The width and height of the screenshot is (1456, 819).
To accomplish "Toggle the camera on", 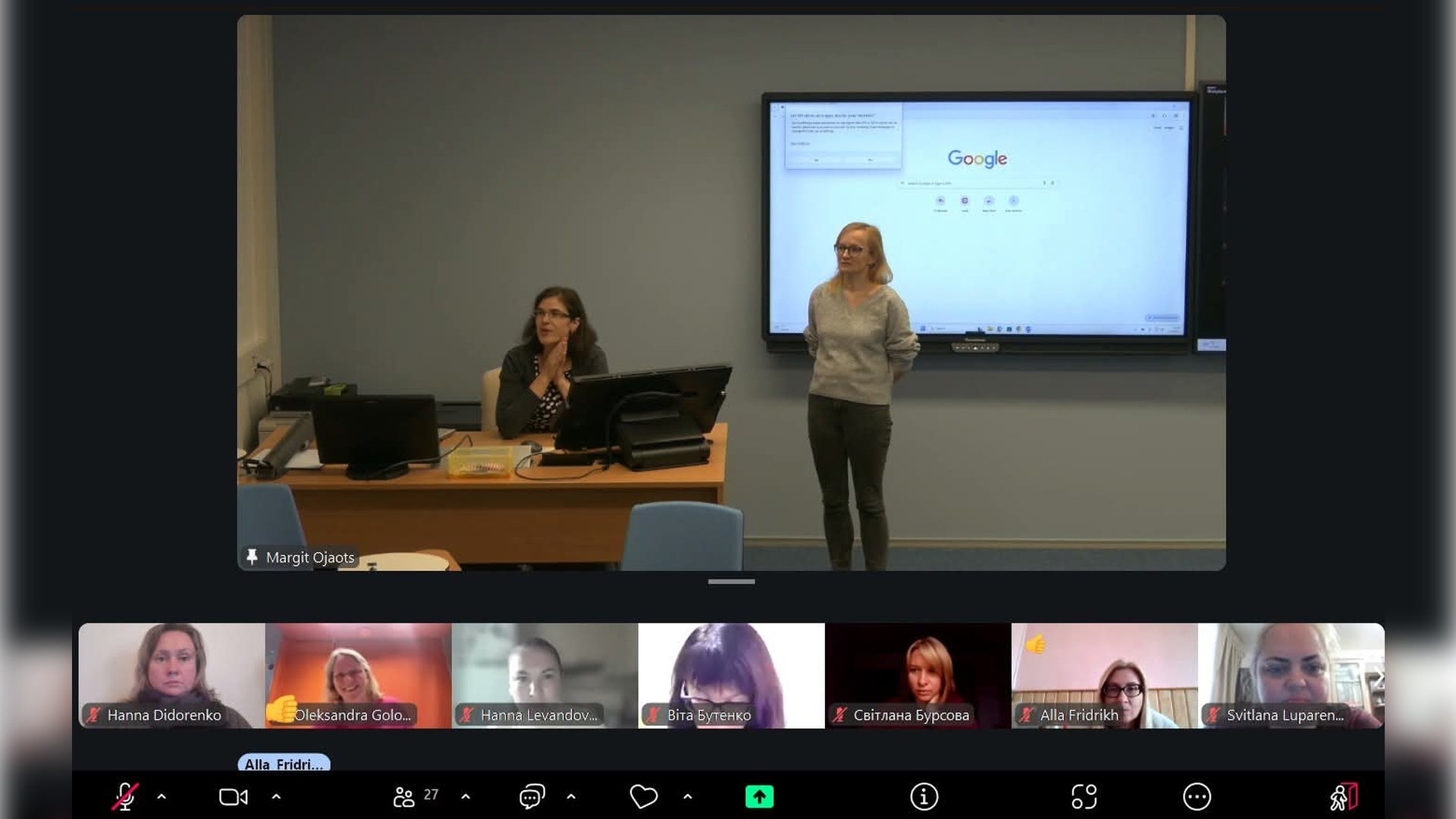I will pos(233,797).
